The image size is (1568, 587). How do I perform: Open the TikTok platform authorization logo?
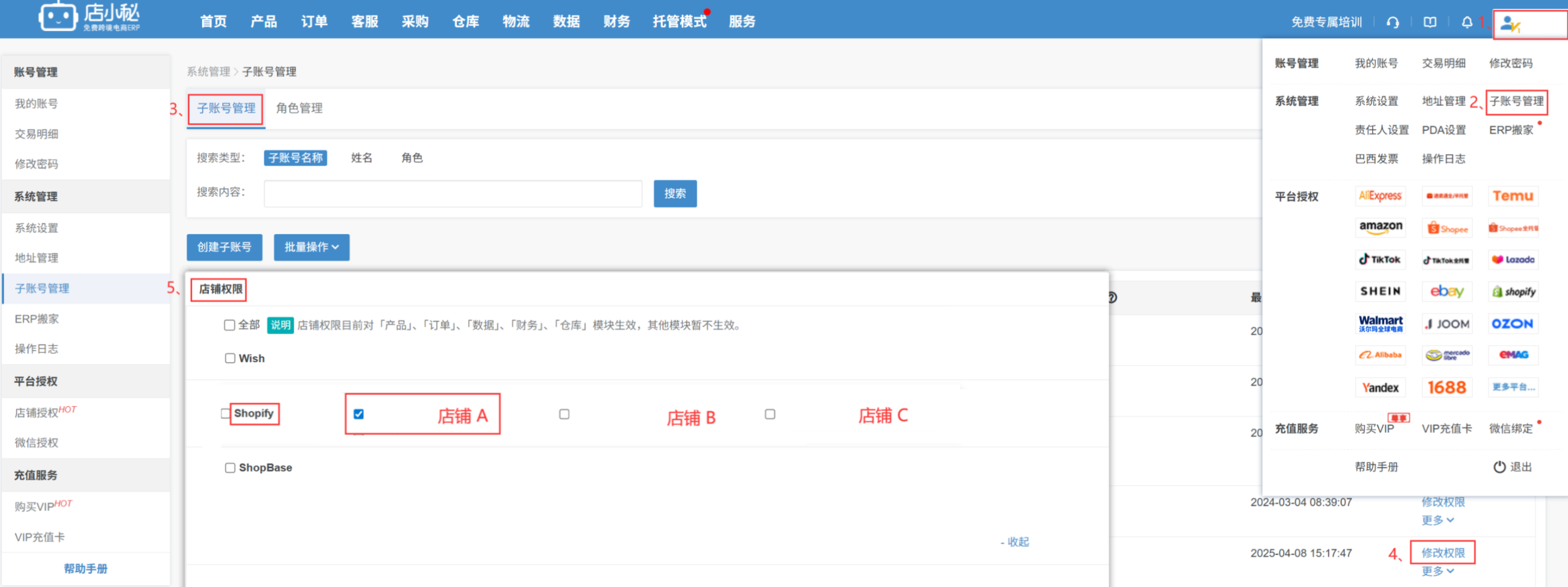(x=1380, y=260)
